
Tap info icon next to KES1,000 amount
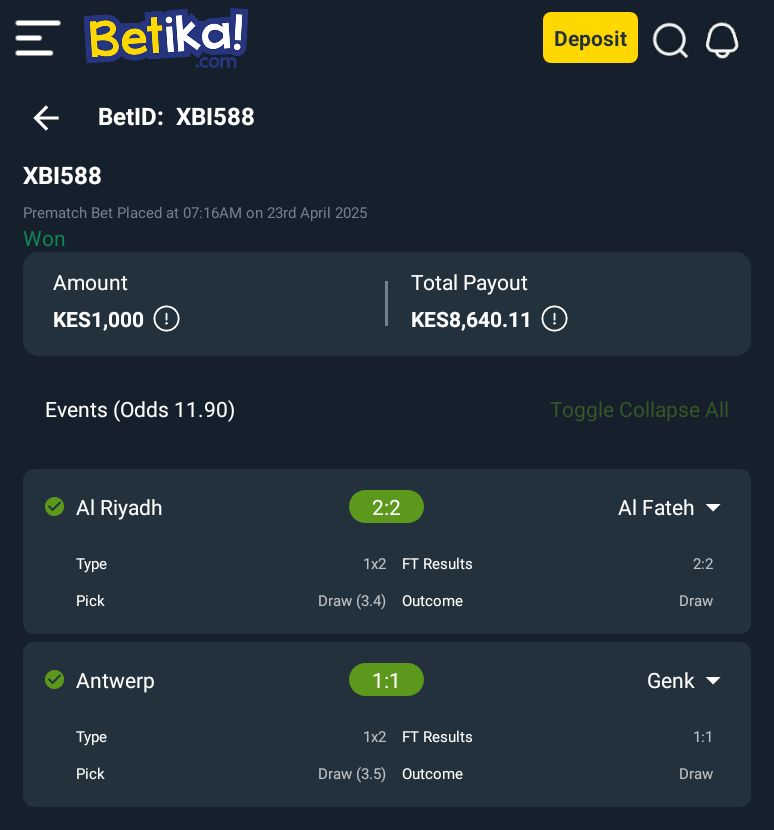pos(167,319)
